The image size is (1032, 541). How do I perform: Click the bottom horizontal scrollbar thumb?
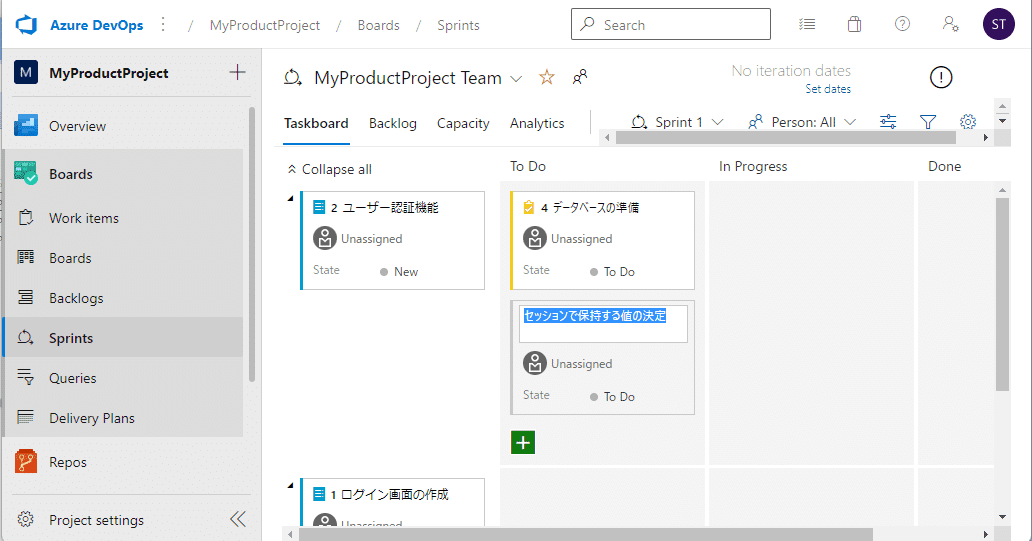coord(585,534)
